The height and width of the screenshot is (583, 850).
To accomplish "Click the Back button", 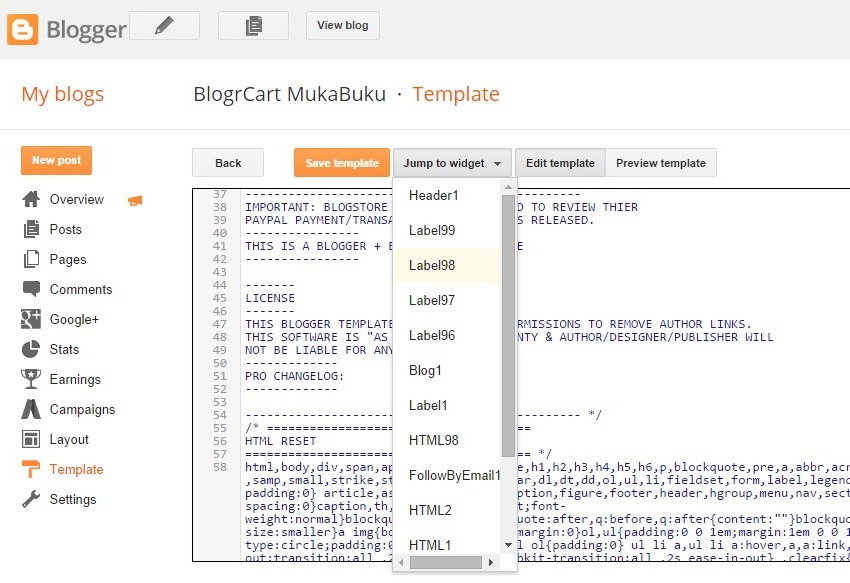I will pos(228,163).
